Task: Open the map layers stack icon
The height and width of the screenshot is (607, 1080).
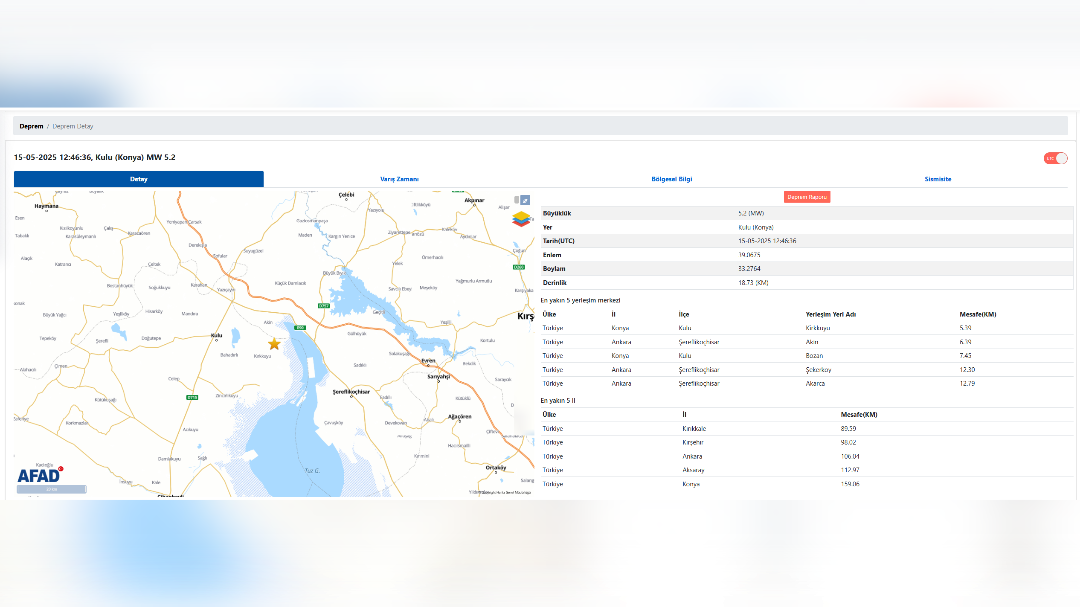Action: click(521, 219)
